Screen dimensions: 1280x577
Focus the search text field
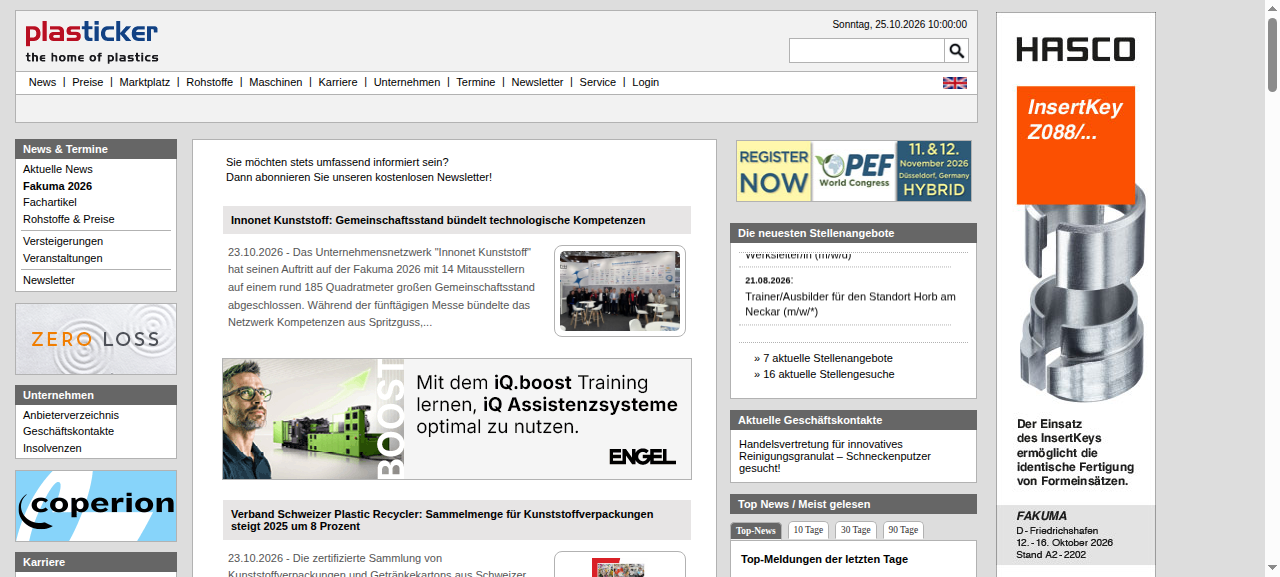[x=867, y=51]
